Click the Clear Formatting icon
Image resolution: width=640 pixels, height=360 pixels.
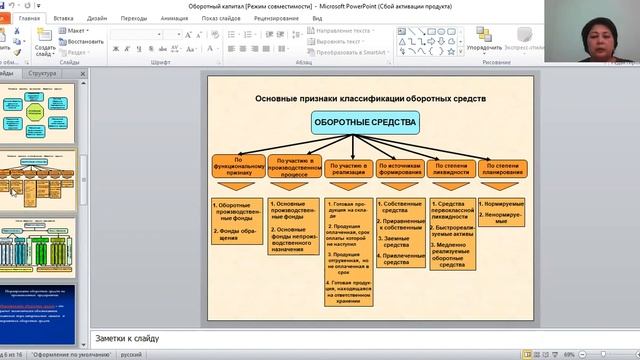pos(215,35)
